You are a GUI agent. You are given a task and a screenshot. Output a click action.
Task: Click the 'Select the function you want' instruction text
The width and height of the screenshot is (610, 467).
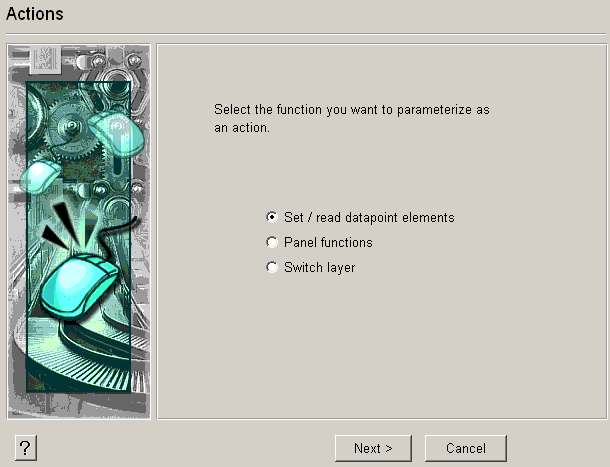[352, 118]
